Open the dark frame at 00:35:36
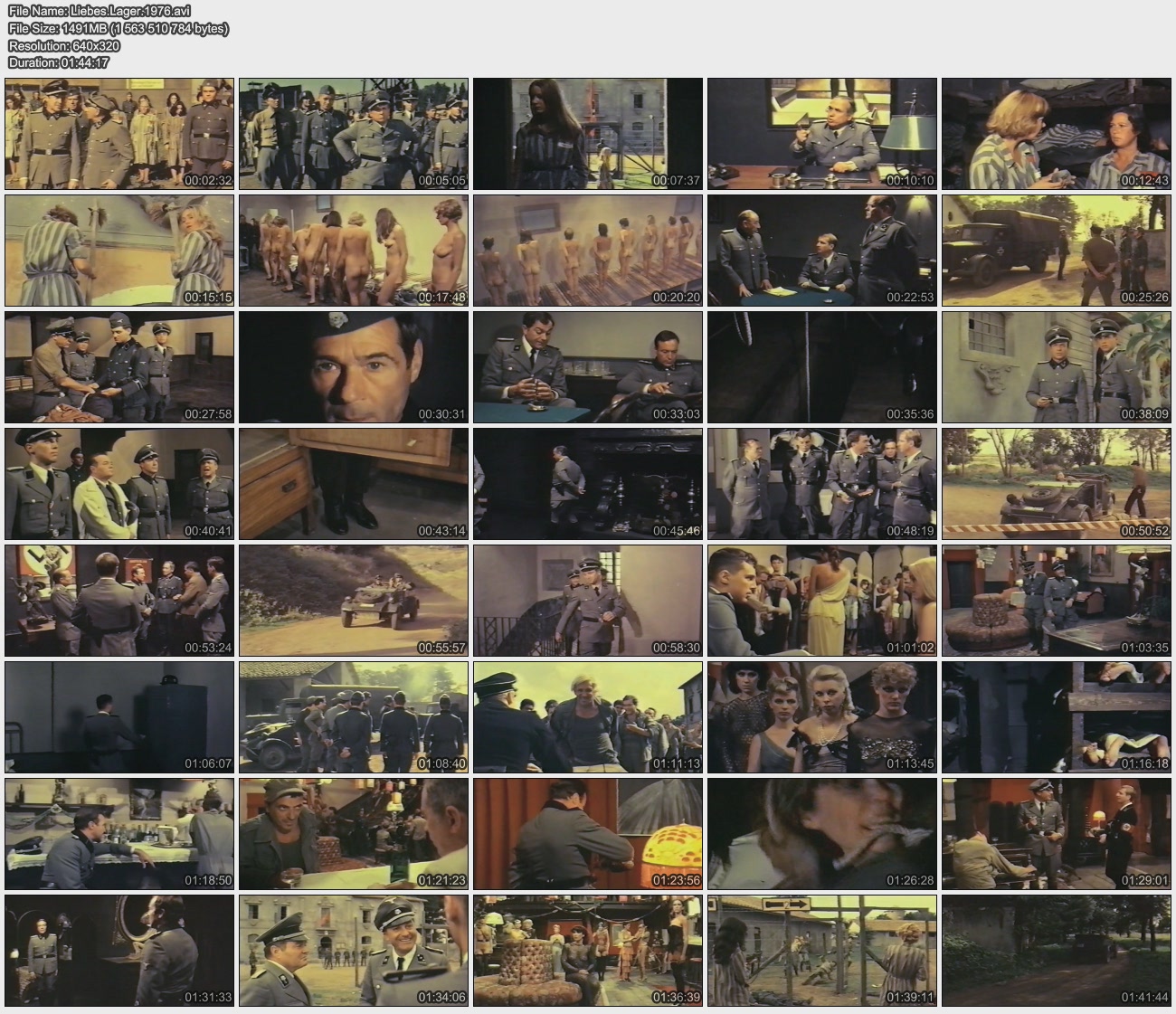The width and height of the screenshot is (1176, 1014). coord(822,367)
